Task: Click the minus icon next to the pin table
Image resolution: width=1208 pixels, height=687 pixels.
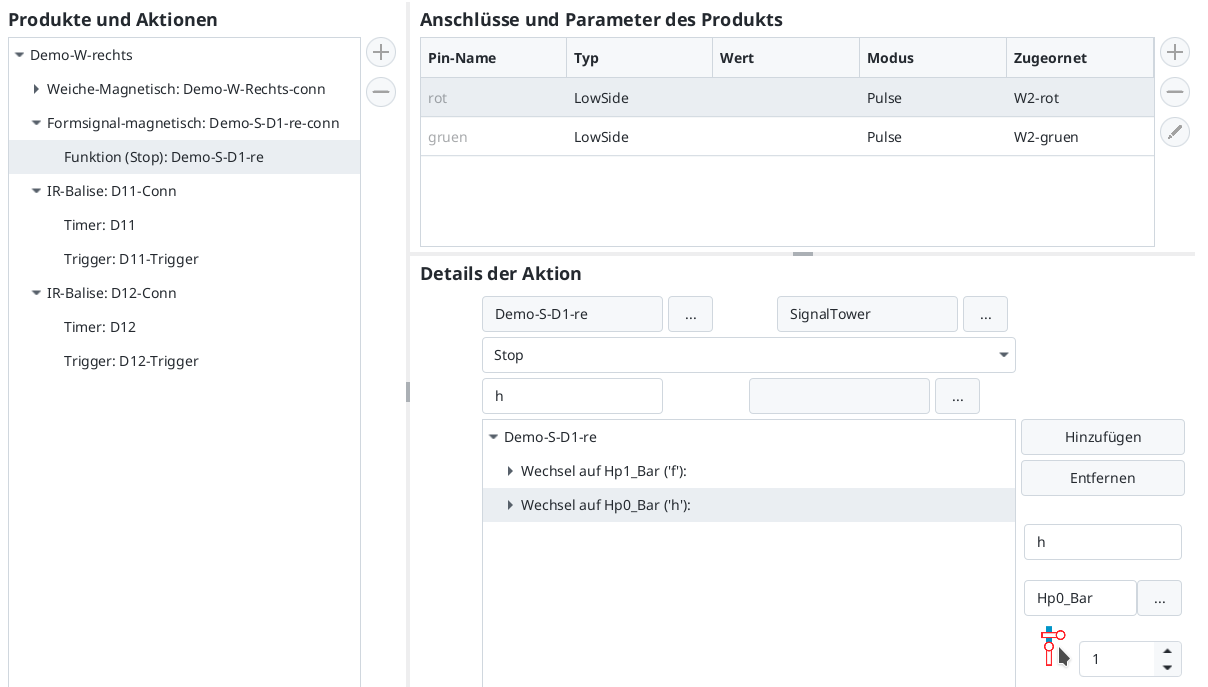Action: (x=1174, y=92)
